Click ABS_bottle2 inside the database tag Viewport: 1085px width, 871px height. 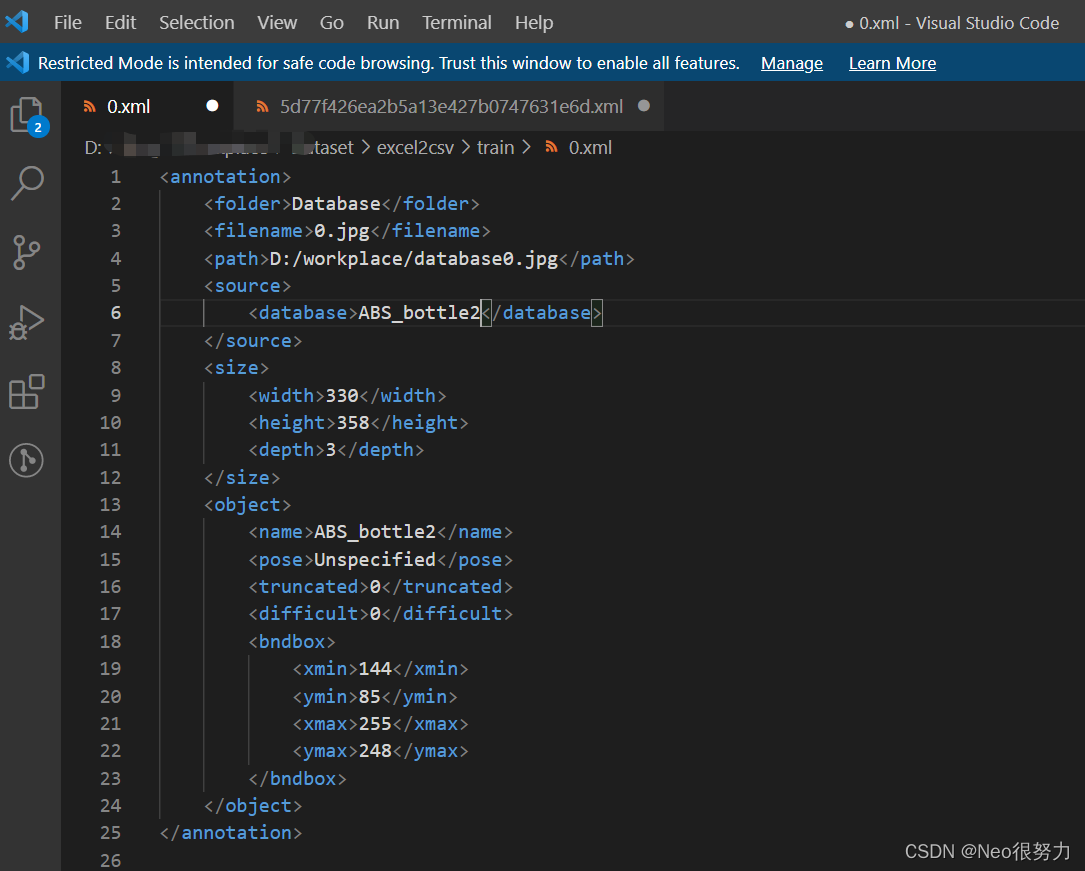(419, 313)
